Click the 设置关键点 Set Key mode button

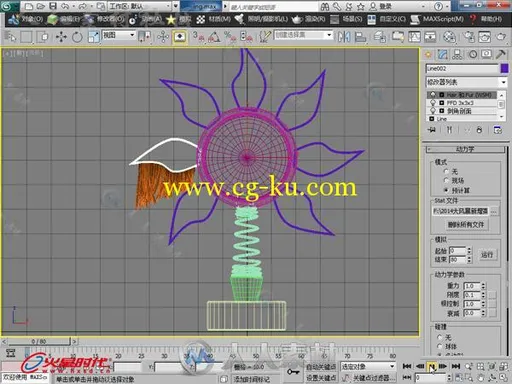[x=321, y=378]
